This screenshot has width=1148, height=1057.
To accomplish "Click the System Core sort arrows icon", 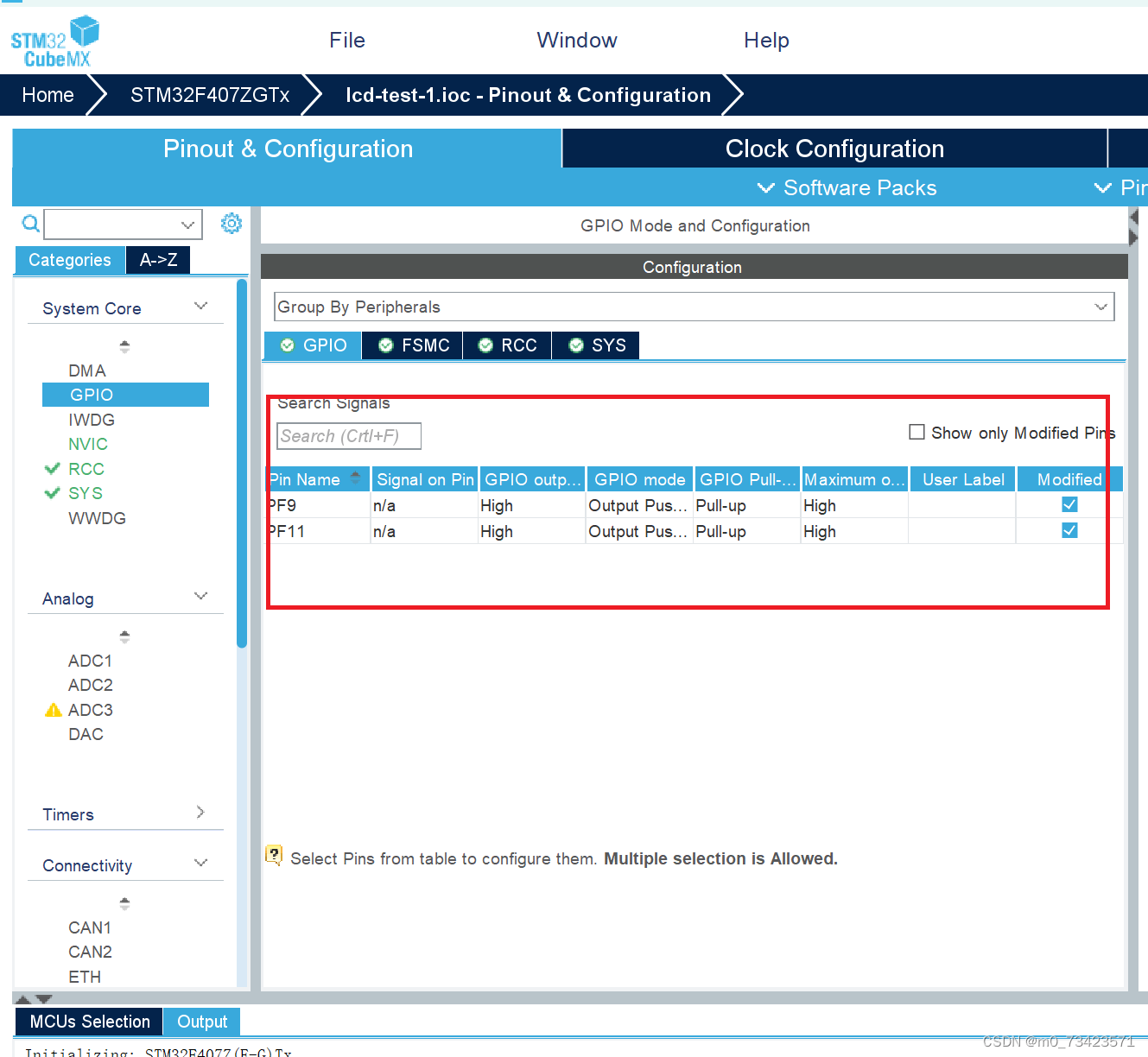I will (x=124, y=346).
